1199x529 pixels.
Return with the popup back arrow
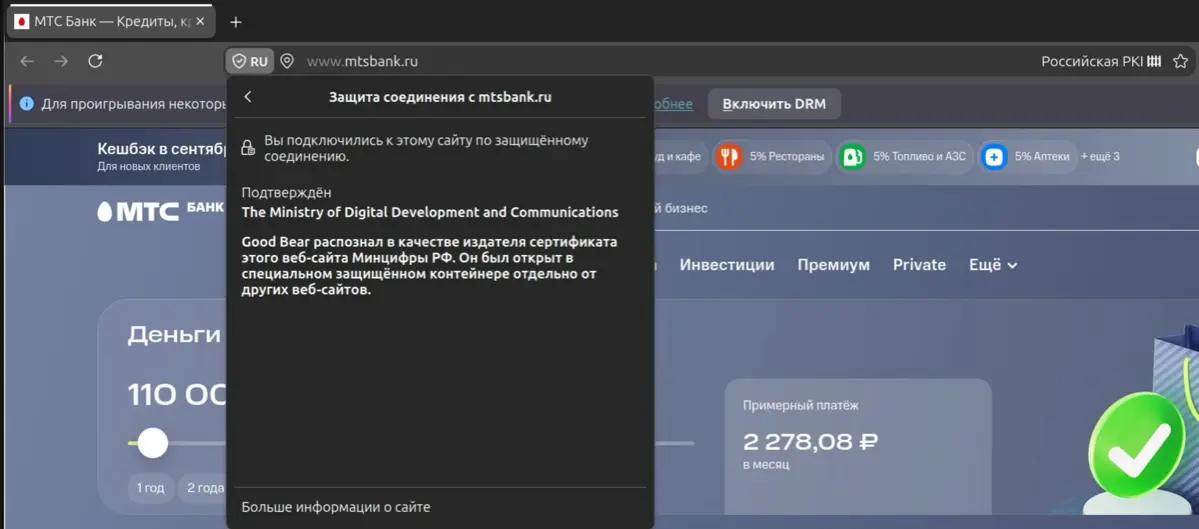click(x=248, y=97)
